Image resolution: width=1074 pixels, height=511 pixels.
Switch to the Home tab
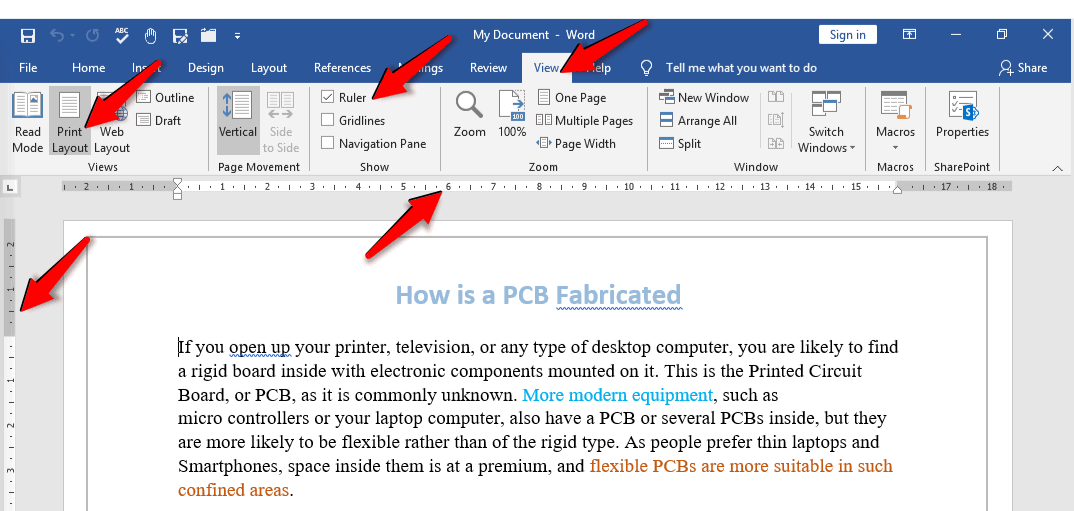[x=88, y=68]
